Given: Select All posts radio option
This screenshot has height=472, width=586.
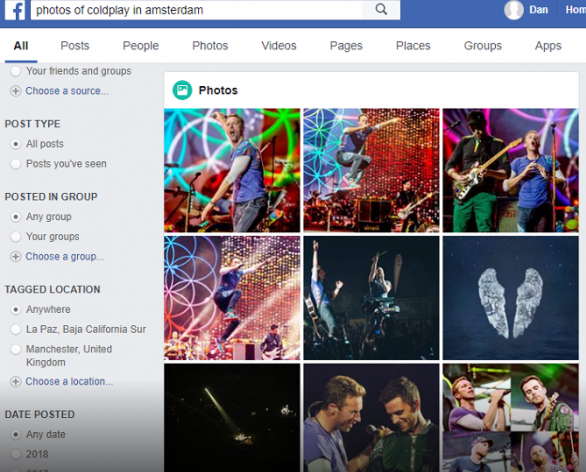Looking at the screenshot, I should 15,144.
